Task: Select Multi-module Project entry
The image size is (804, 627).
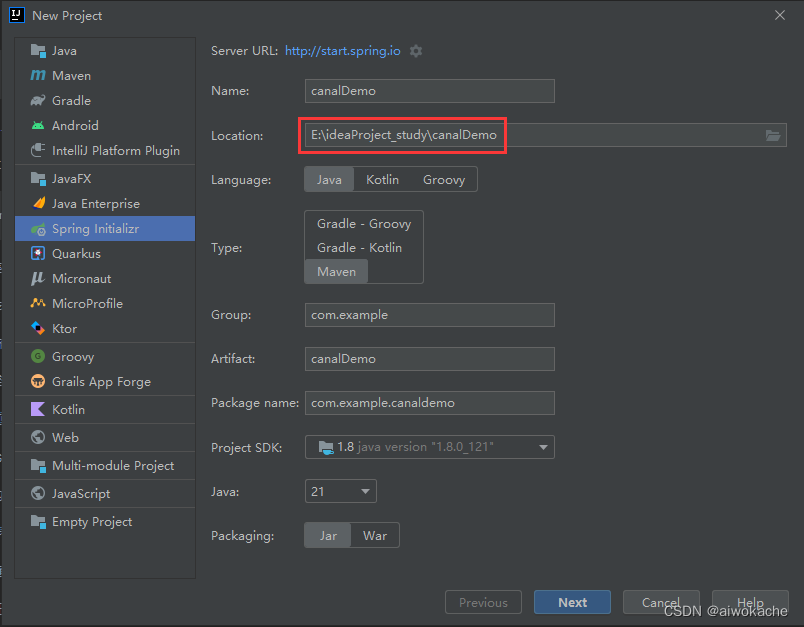Action: click(x=105, y=466)
